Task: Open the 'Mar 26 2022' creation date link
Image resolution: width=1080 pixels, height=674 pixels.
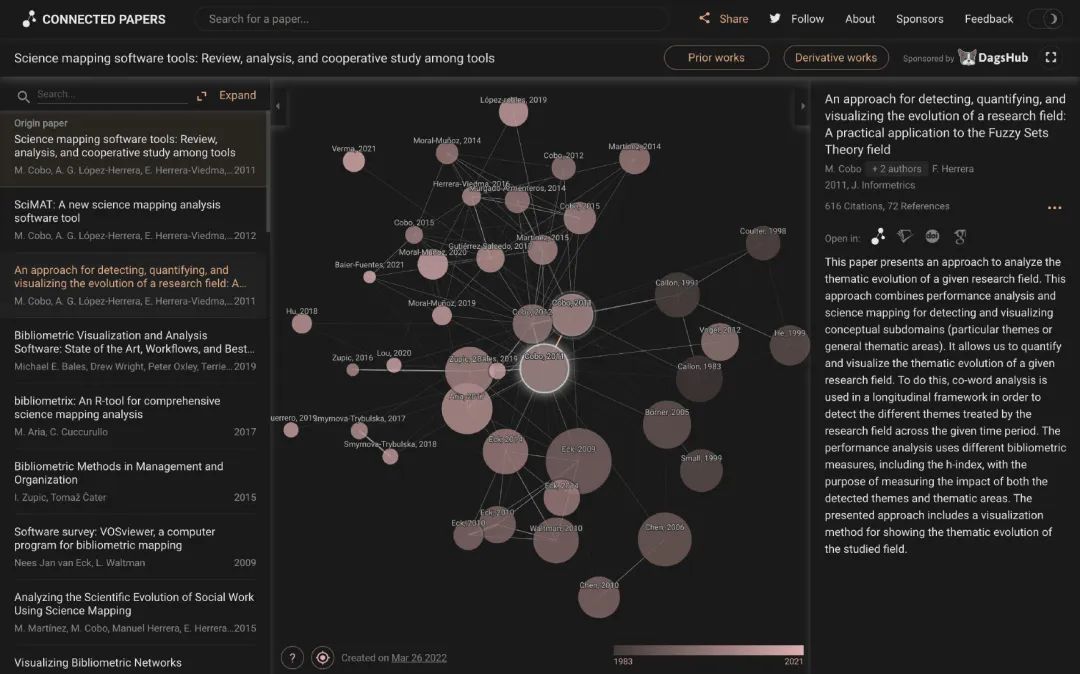Action: [x=419, y=657]
